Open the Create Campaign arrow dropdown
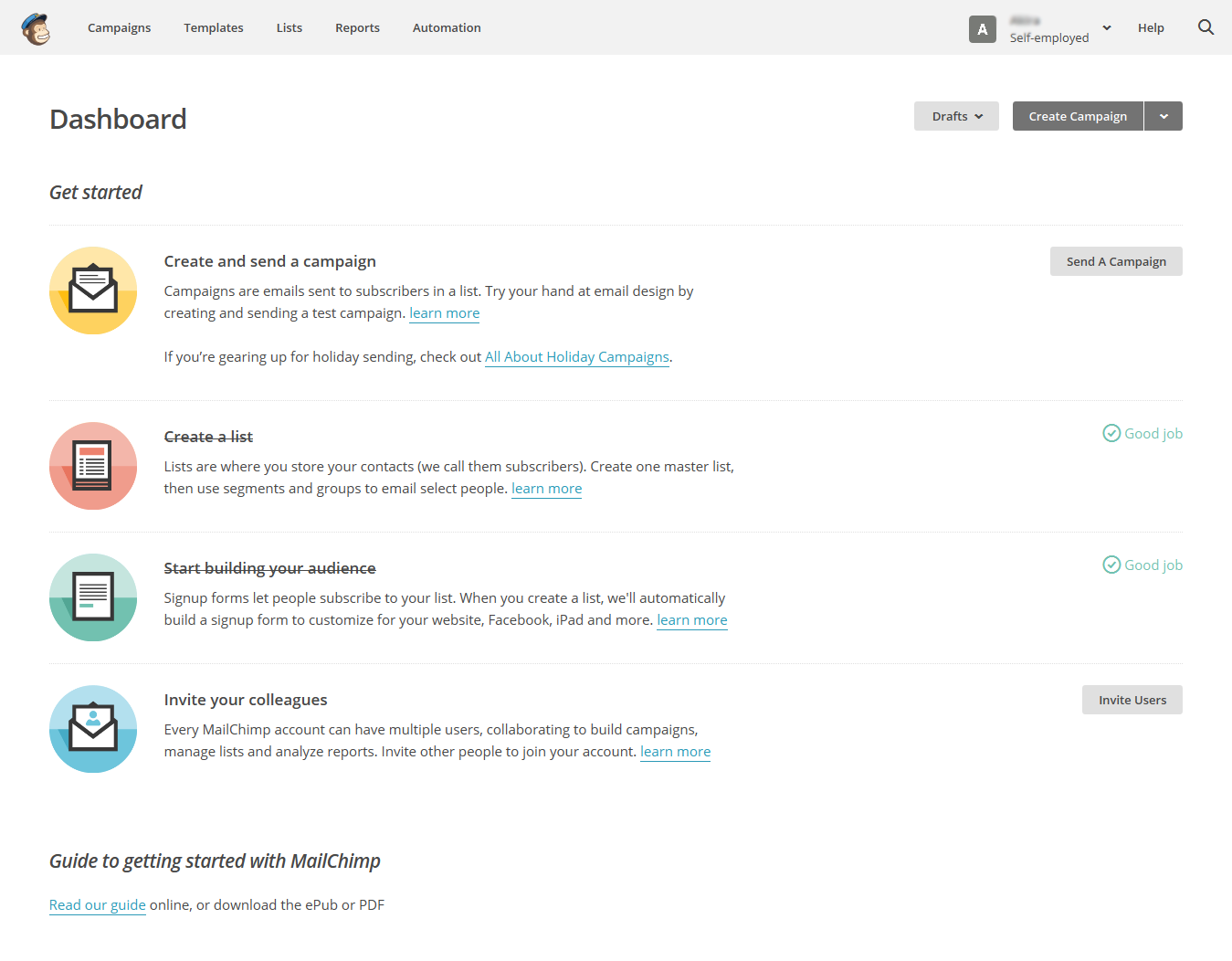 click(x=1164, y=116)
